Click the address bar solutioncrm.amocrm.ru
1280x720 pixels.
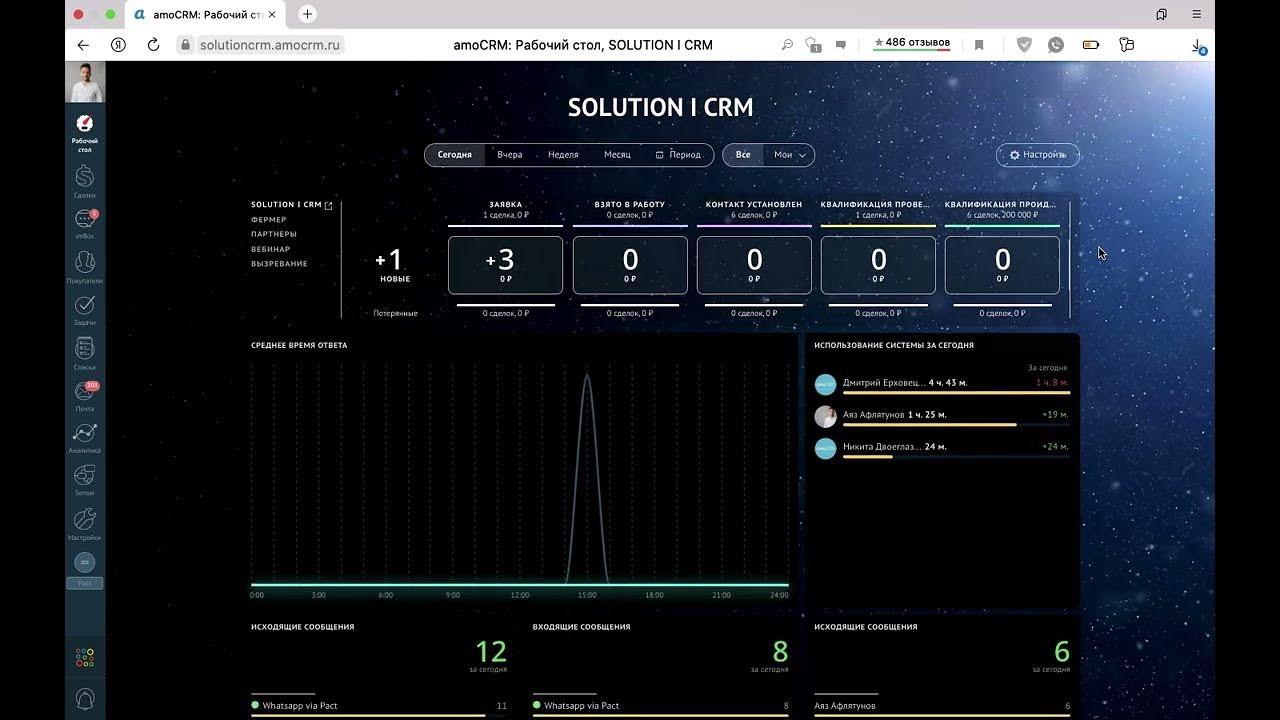[x=270, y=45]
